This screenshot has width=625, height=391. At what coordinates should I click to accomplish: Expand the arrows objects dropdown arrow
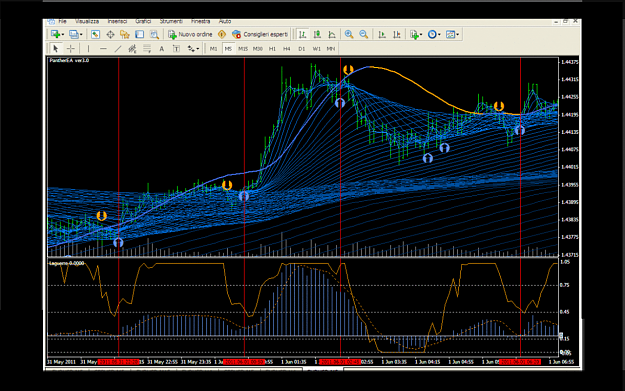[198, 49]
